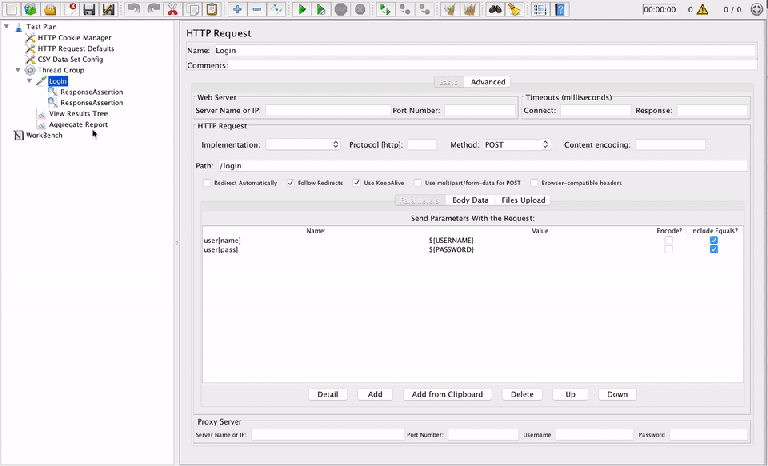Open the Method dropdown showing POST

[x=517, y=145]
